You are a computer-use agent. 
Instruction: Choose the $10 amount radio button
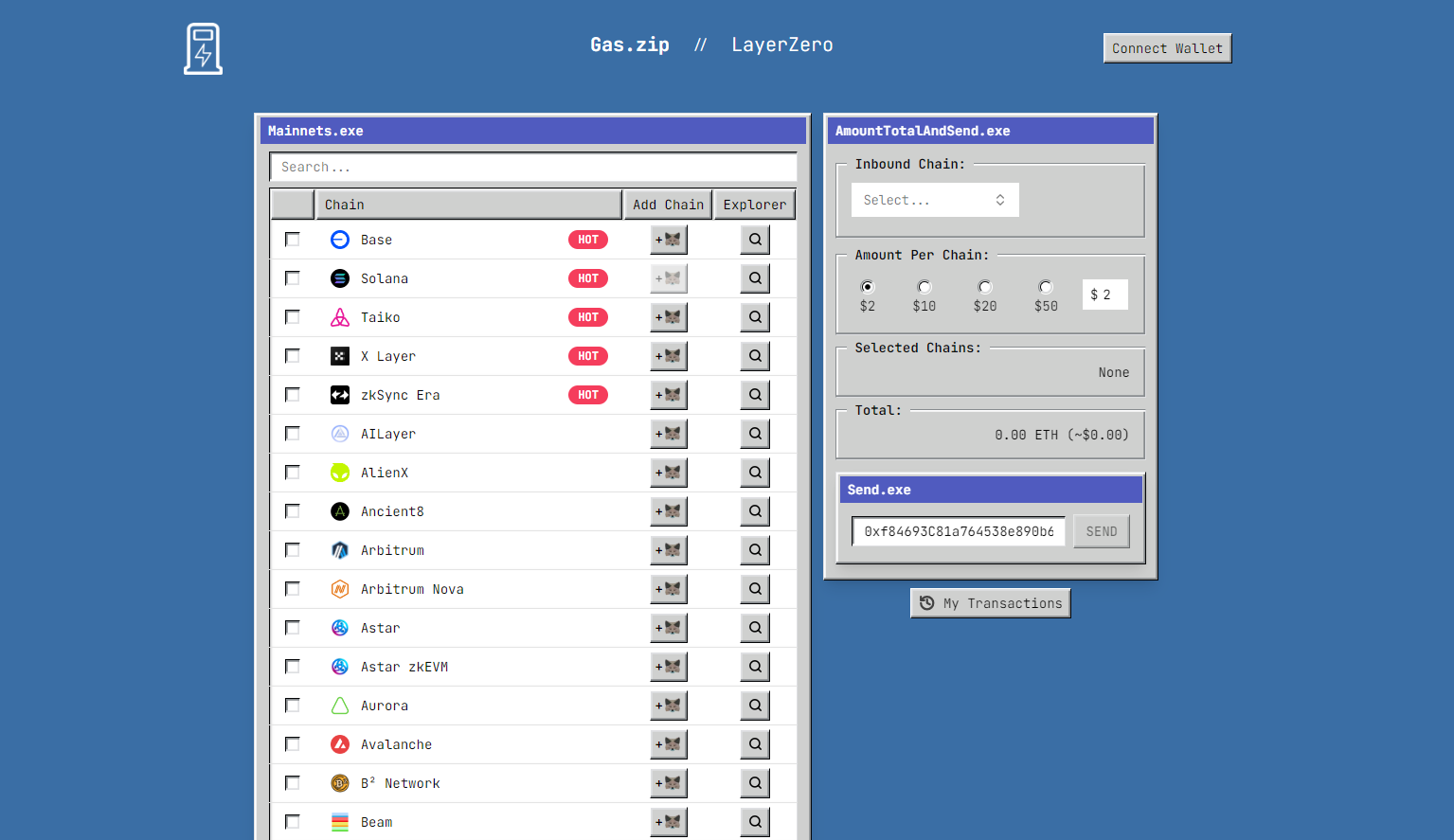click(x=924, y=287)
